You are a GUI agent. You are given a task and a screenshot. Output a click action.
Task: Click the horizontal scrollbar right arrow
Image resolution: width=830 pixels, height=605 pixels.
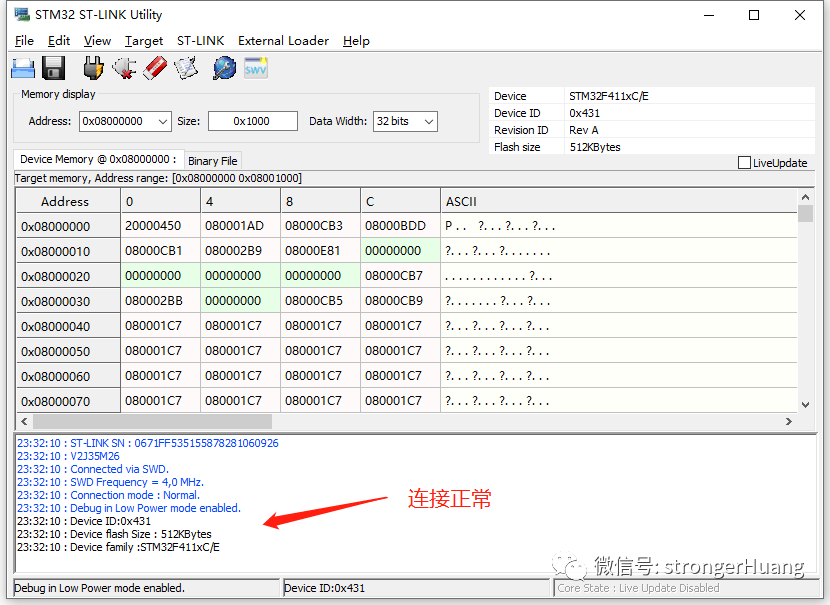click(x=789, y=421)
